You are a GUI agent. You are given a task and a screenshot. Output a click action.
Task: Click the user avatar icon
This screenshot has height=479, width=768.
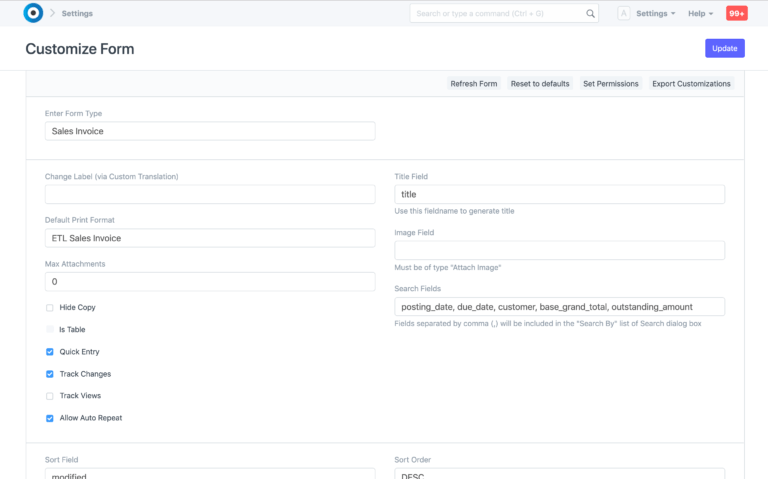pos(623,14)
